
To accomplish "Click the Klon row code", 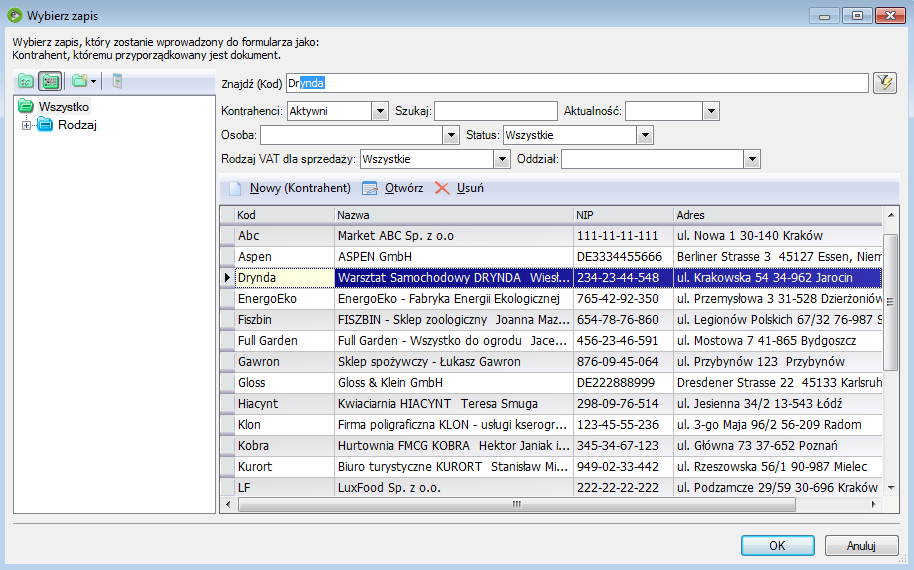I will [284, 424].
